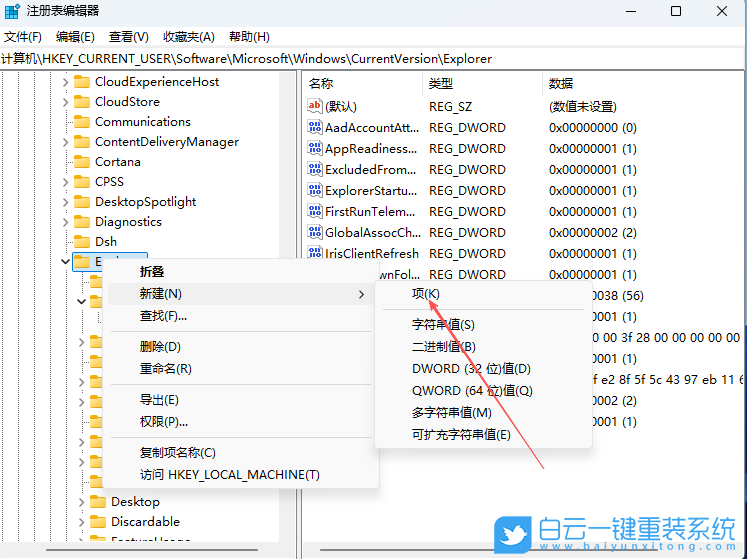Click the Discardable folder icon
The image size is (747, 559).
[98, 522]
